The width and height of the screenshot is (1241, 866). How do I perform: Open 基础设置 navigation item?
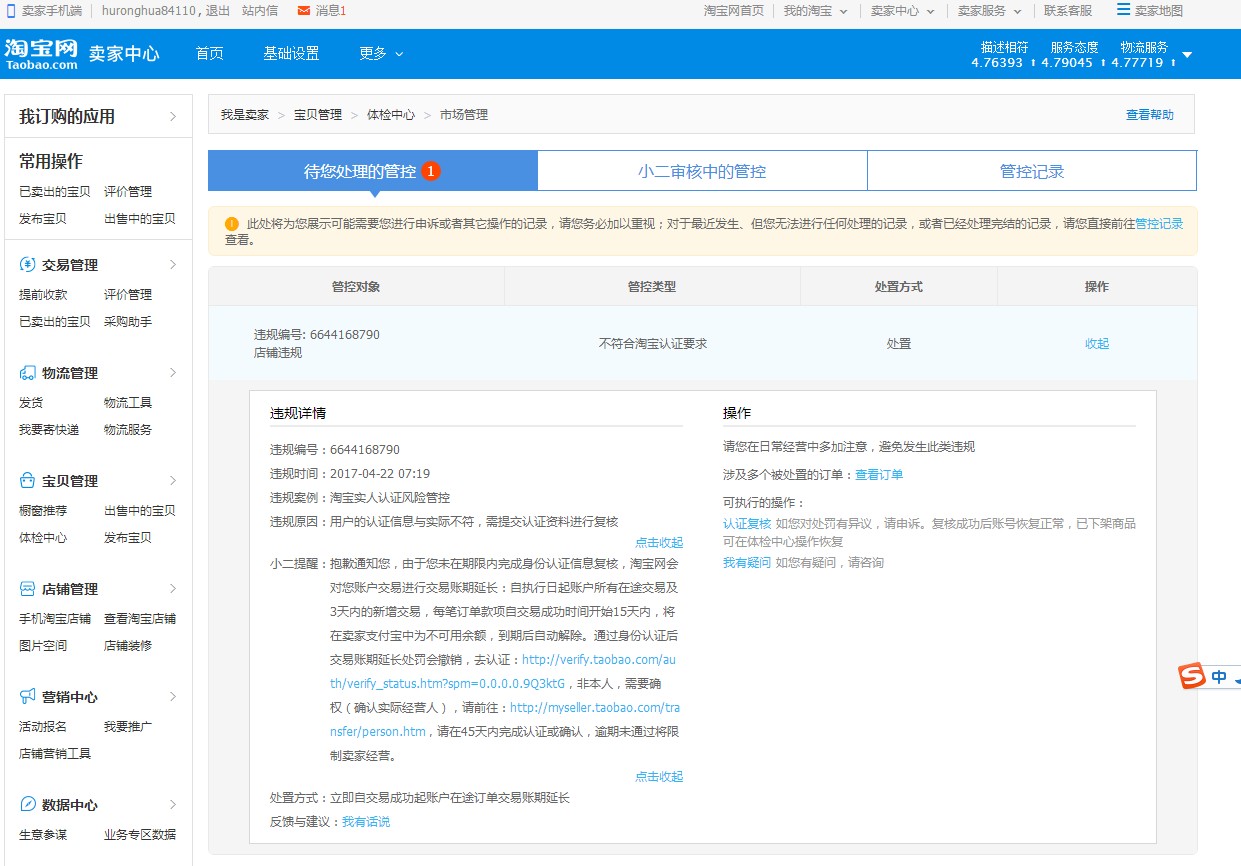291,54
